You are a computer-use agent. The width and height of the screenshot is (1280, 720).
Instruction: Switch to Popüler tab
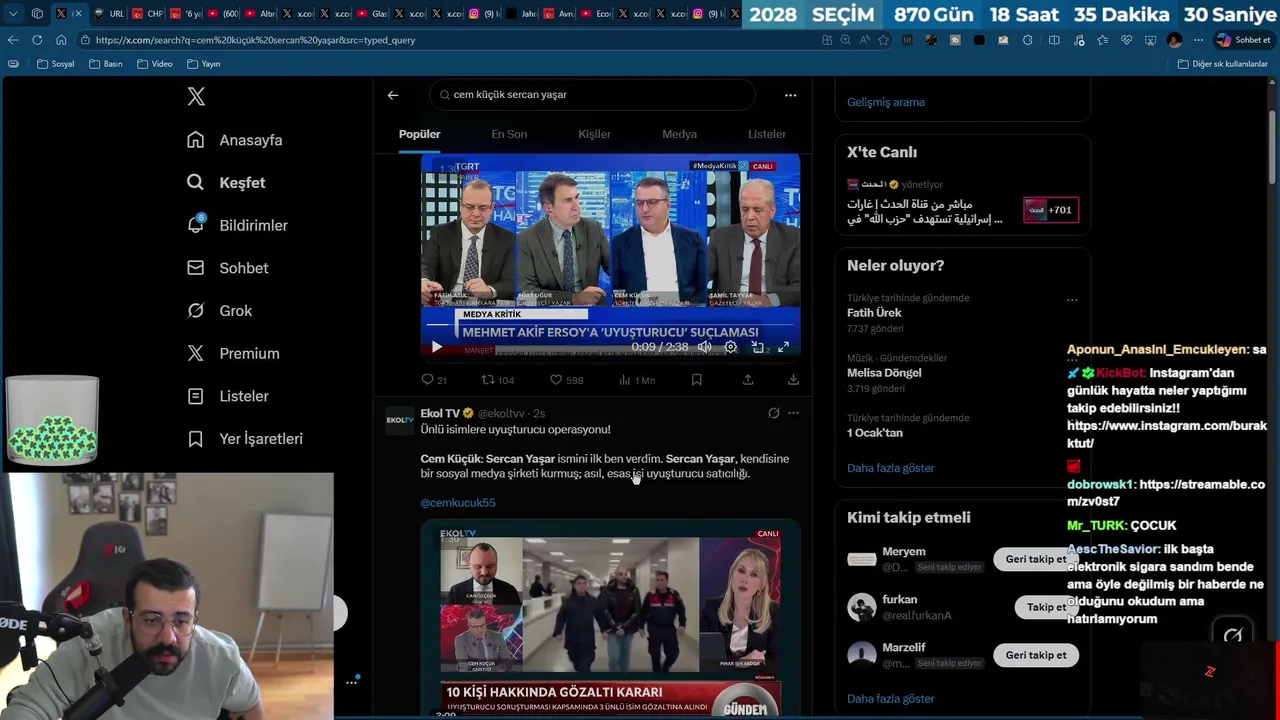[x=420, y=134]
